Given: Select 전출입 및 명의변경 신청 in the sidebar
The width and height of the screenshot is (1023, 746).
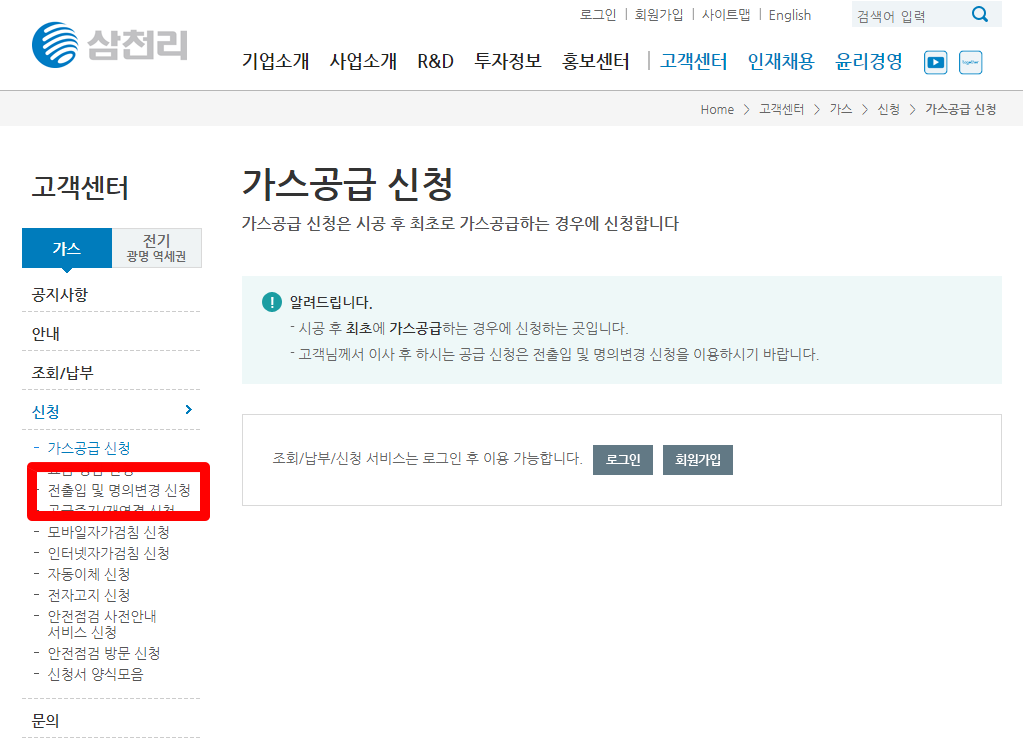Looking at the screenshot, I should pyautogui.click(x=116, y=491).
